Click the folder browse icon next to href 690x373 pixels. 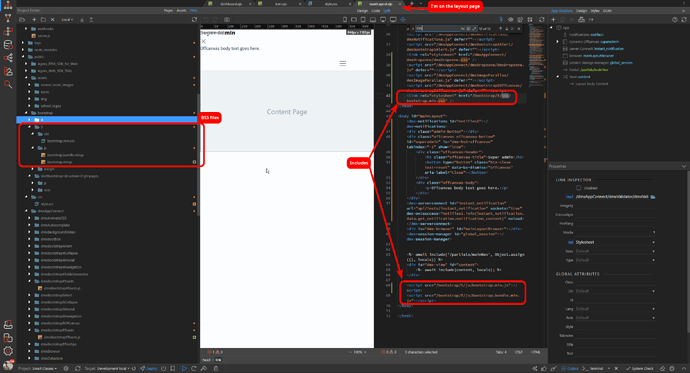[653, 197]
